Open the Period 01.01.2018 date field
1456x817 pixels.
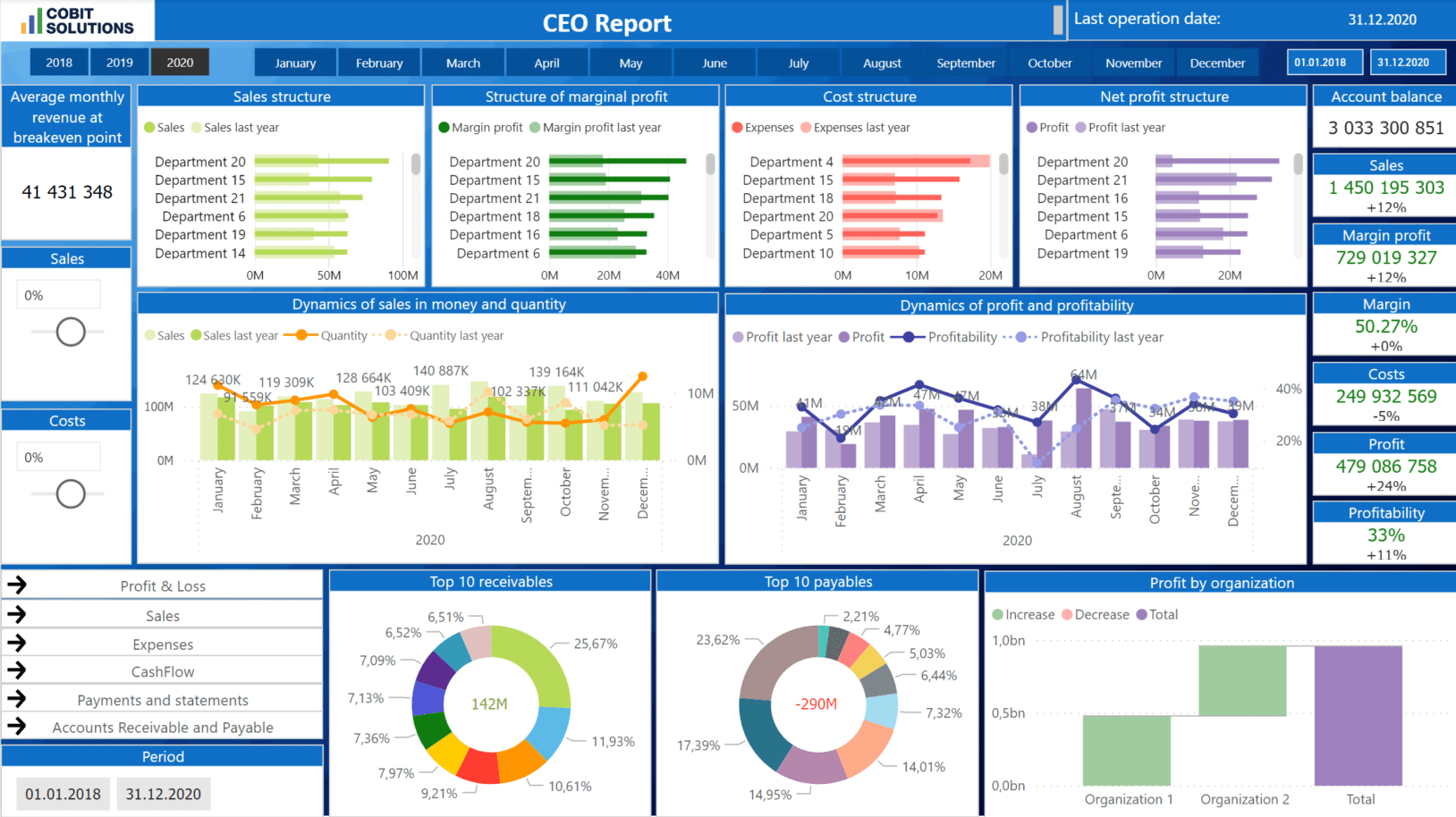click(63, 794)
